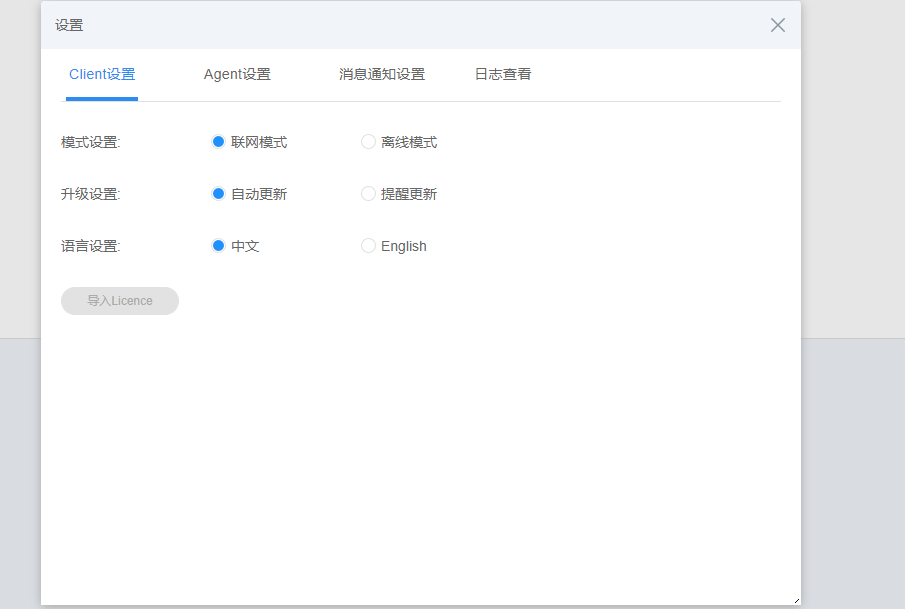Click the 语言设置 field label
The image size is (905, 609).
pyautogui.click(x=90, y=246)
